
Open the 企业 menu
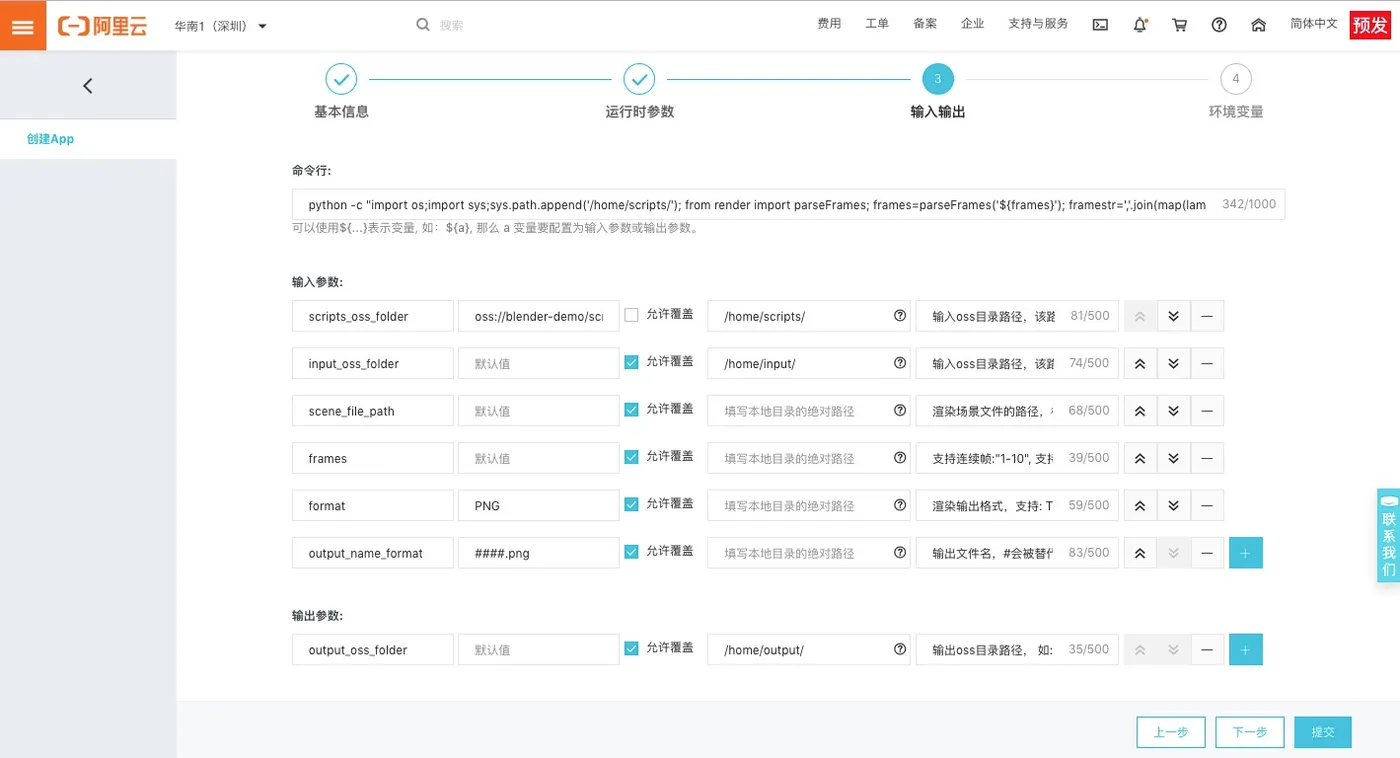click(x=972, y=24)
